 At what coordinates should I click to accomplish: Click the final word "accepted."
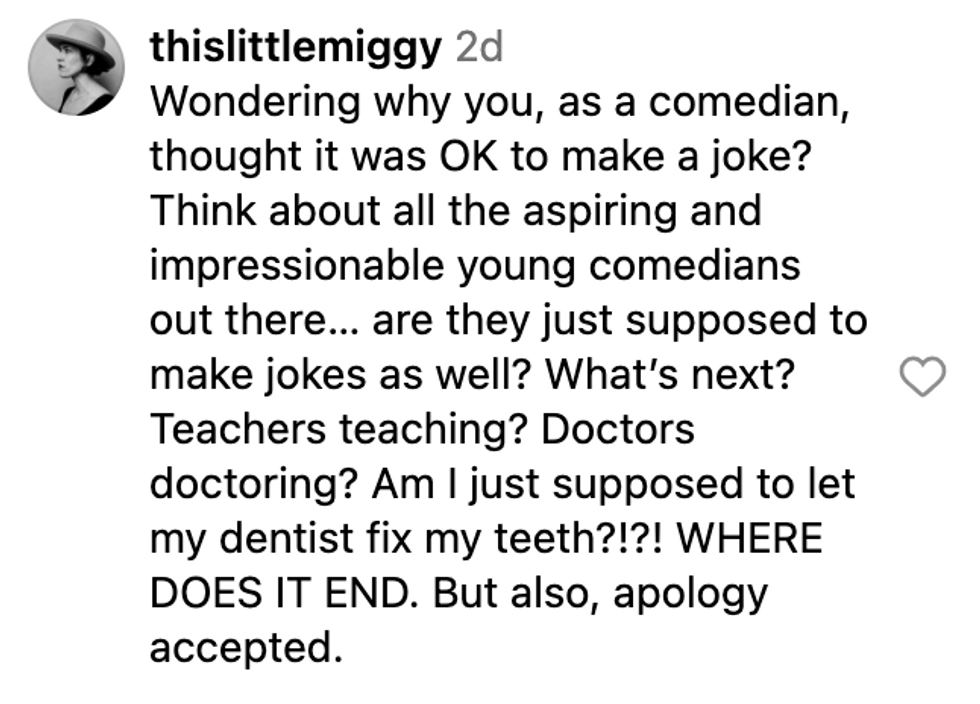coord(247,648)
